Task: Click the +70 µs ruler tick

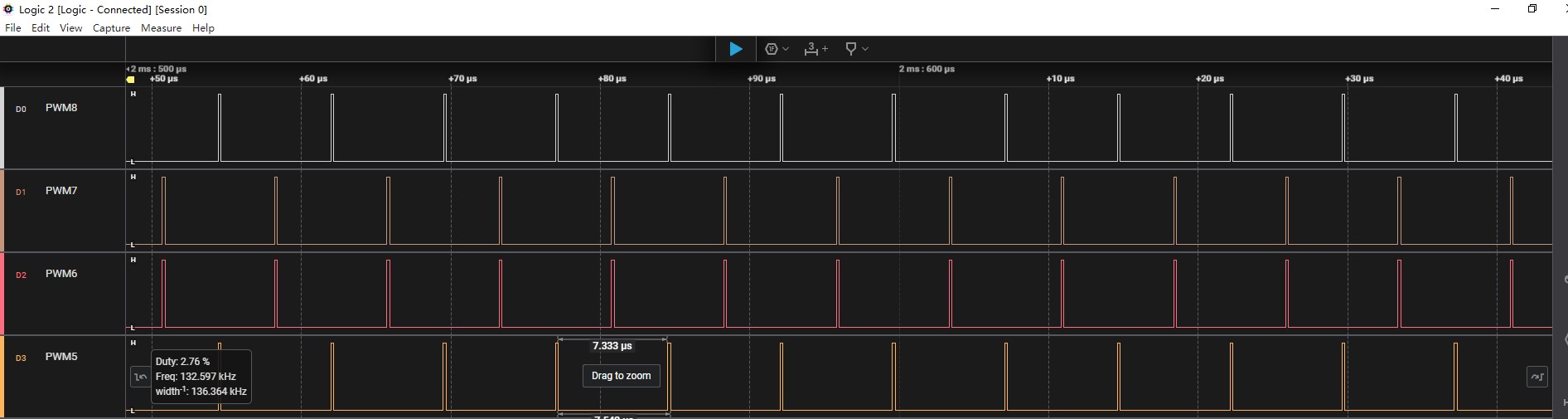Action: 462,79
